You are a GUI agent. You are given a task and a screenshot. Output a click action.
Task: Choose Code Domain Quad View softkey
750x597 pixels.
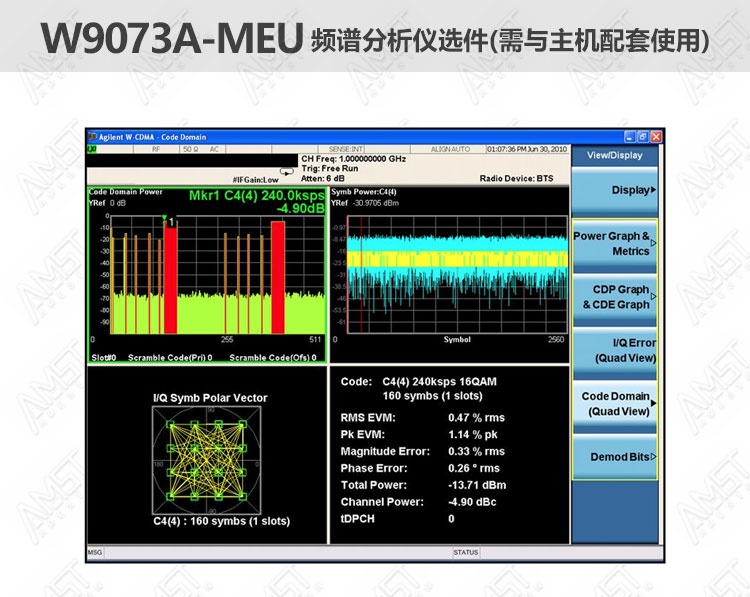[x=615, y=405]
